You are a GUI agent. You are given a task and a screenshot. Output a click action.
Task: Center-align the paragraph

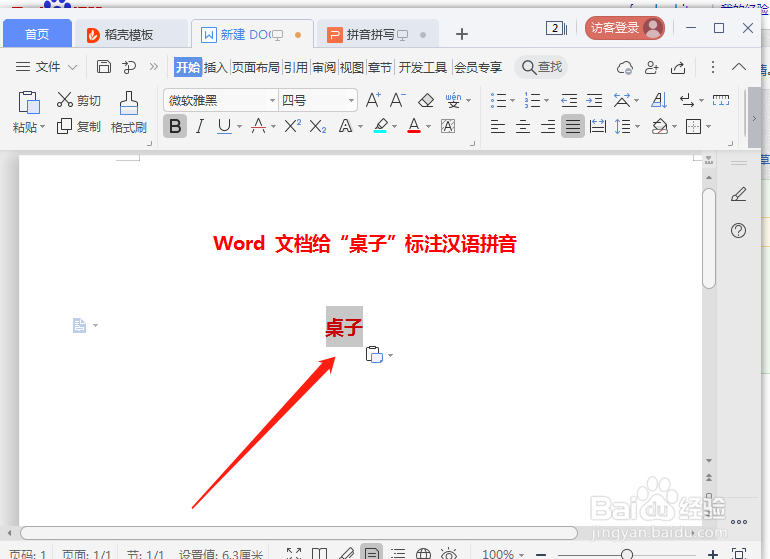522,127
